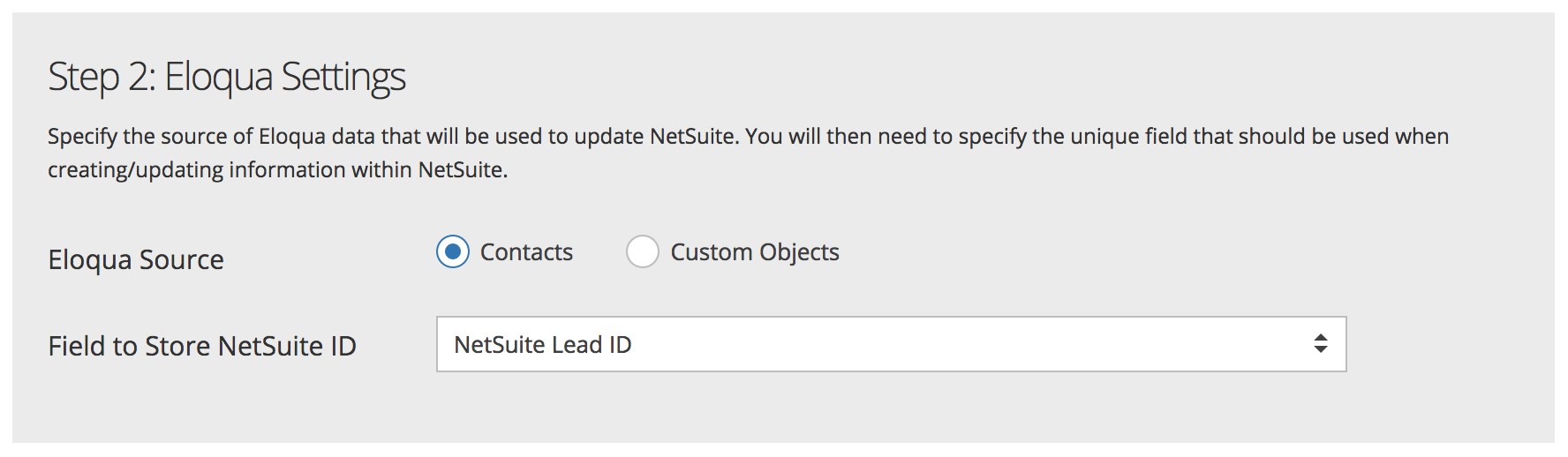This screenshot has height=457, width=1568.
Task: Open the Field to Store NetSuite ID dropdown
Action: pos(891,344)
